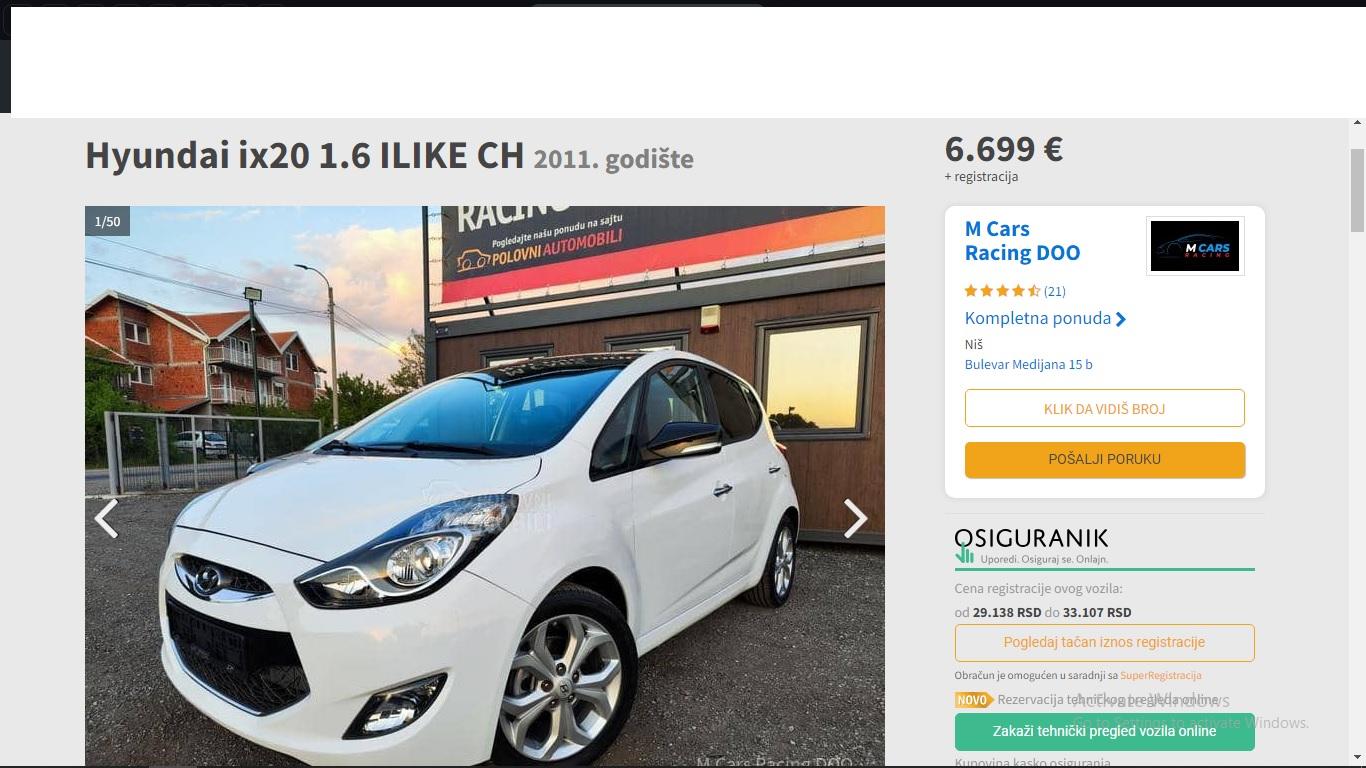Open the M Cars Racing DOO dealer page
1366x768 pixels.
1022,241
